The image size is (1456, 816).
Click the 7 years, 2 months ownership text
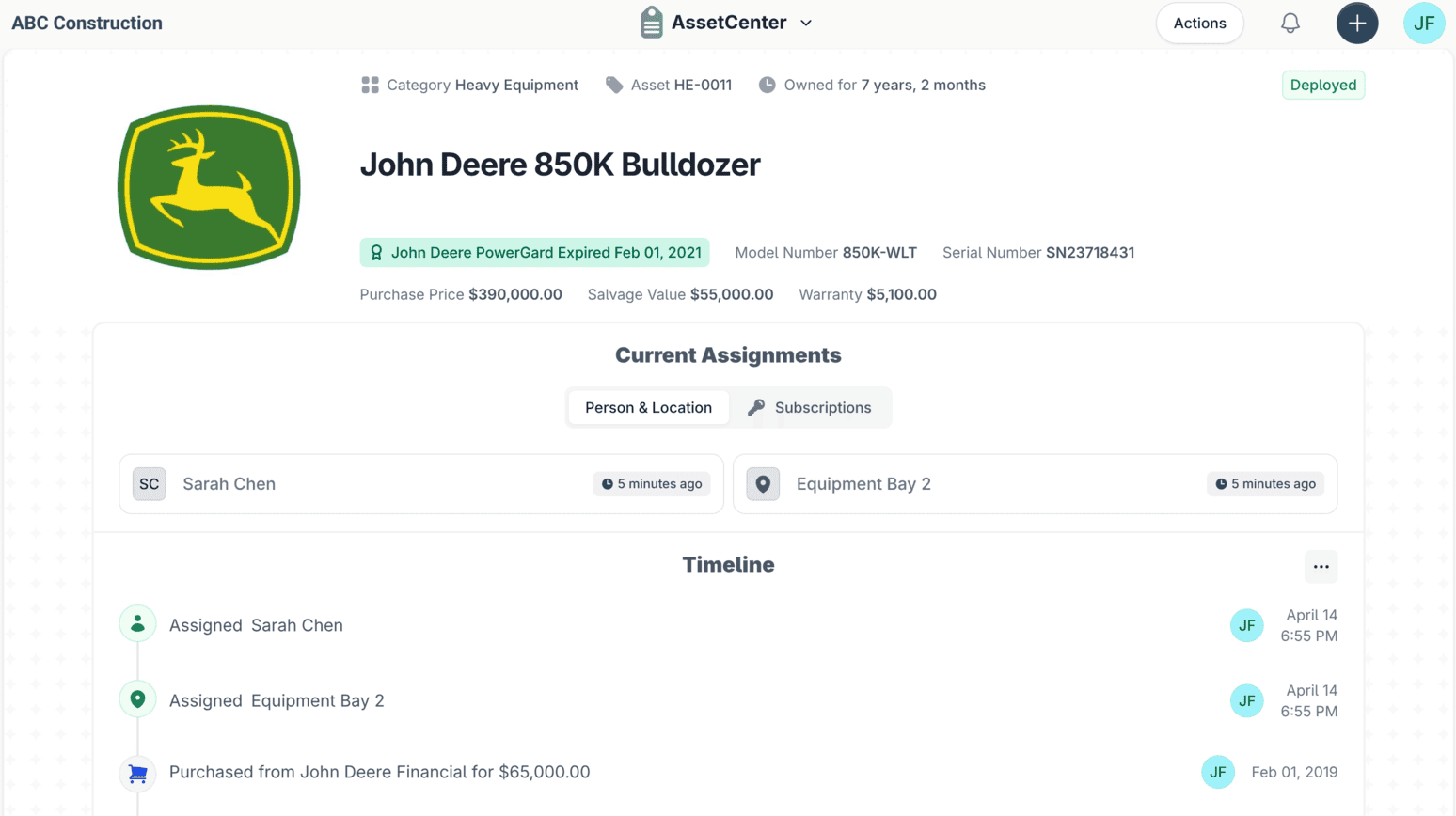[924, 85]
